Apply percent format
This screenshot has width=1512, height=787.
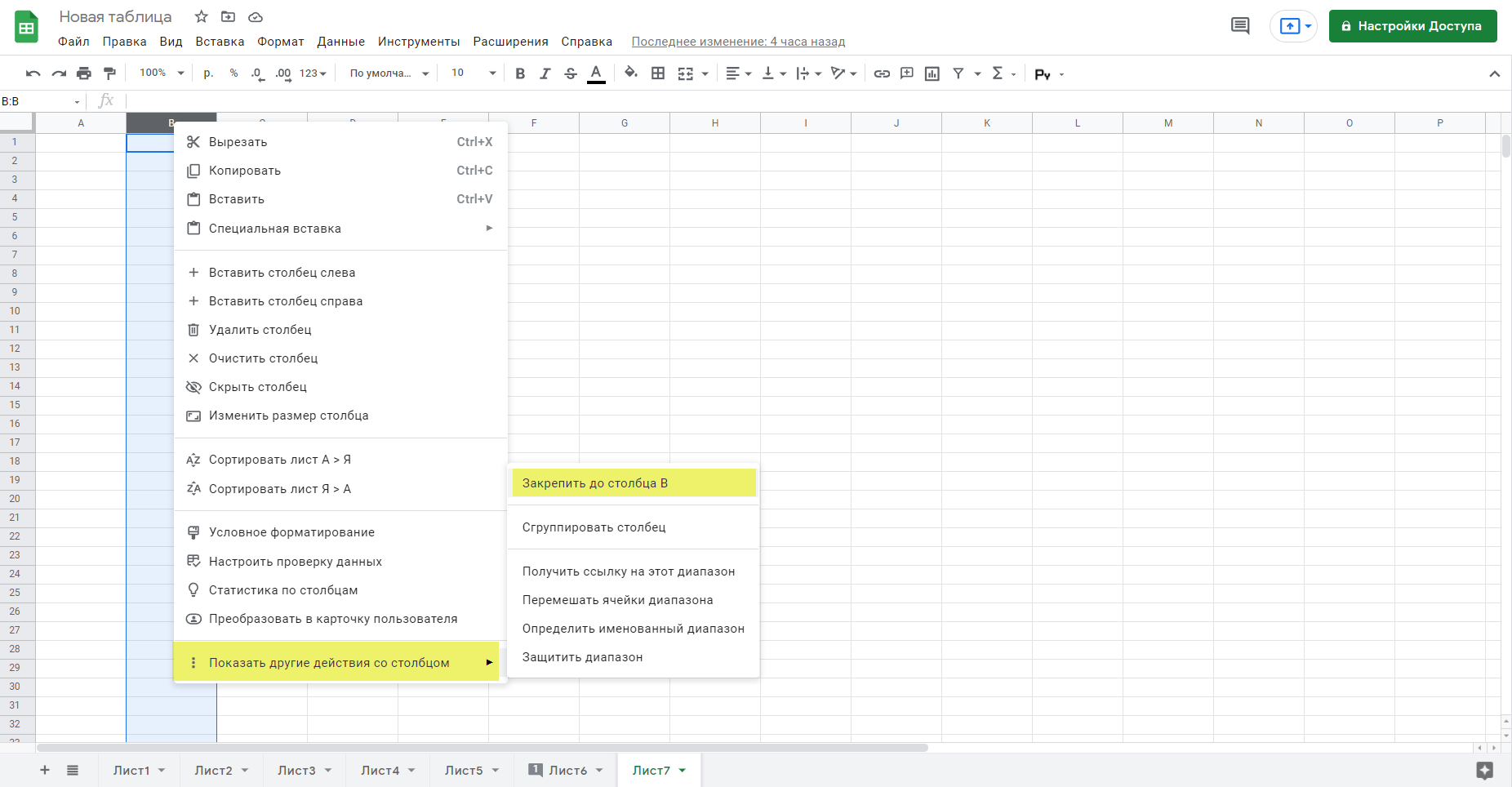point(233,73)
